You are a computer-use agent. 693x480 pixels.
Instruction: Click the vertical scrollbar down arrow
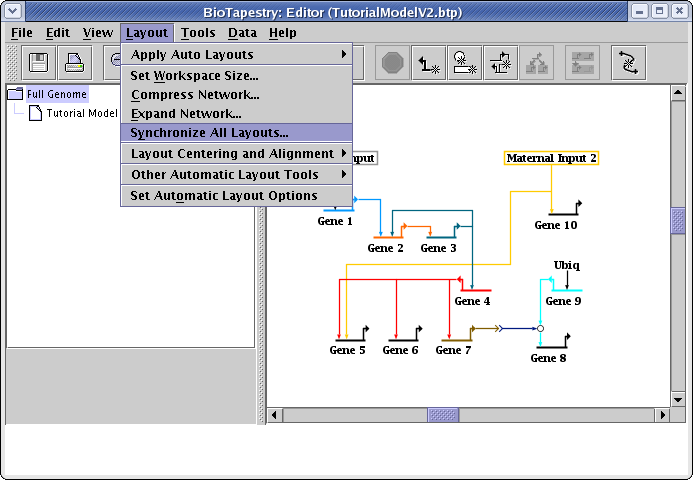tap(678, 398)
